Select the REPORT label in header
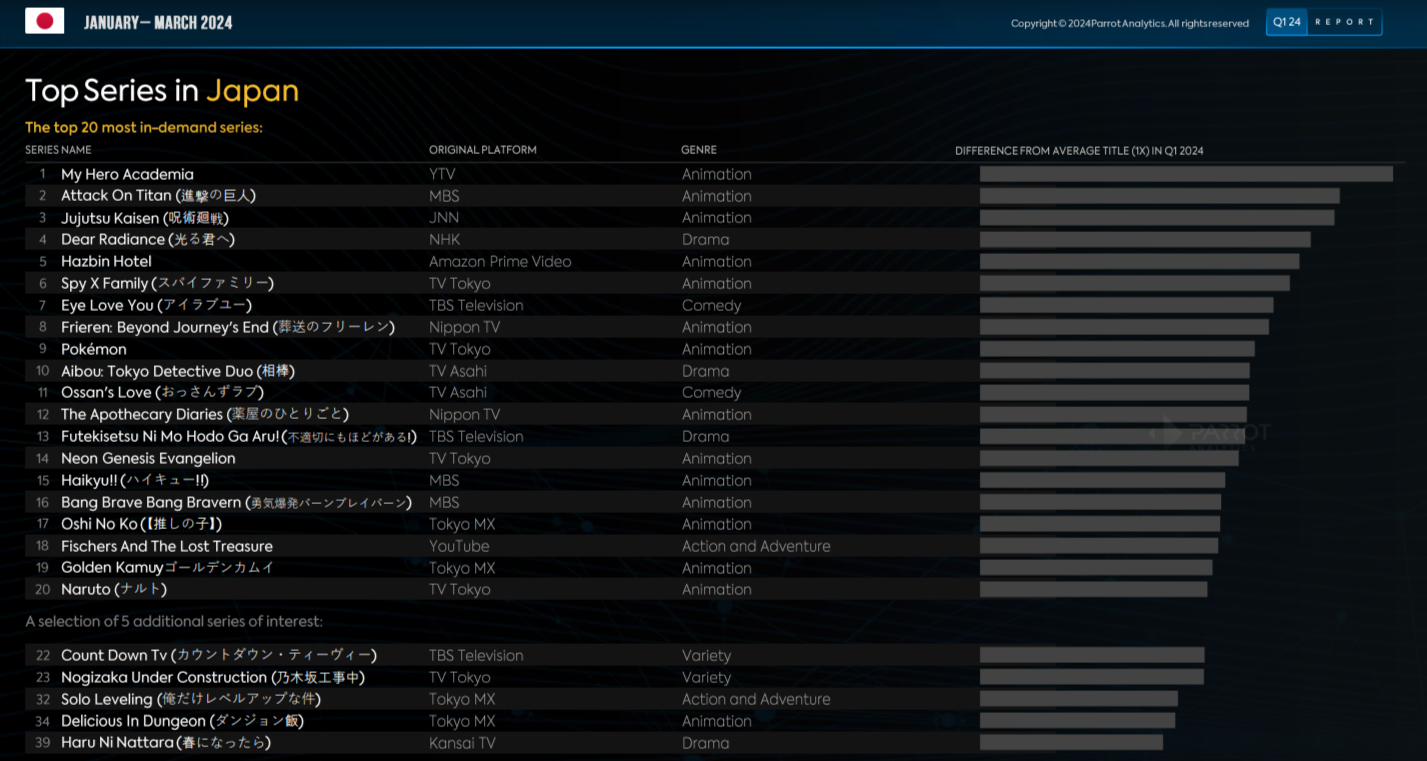Image resolution: width=1427 pixels, height=761 pixels. pos(1344,22)
